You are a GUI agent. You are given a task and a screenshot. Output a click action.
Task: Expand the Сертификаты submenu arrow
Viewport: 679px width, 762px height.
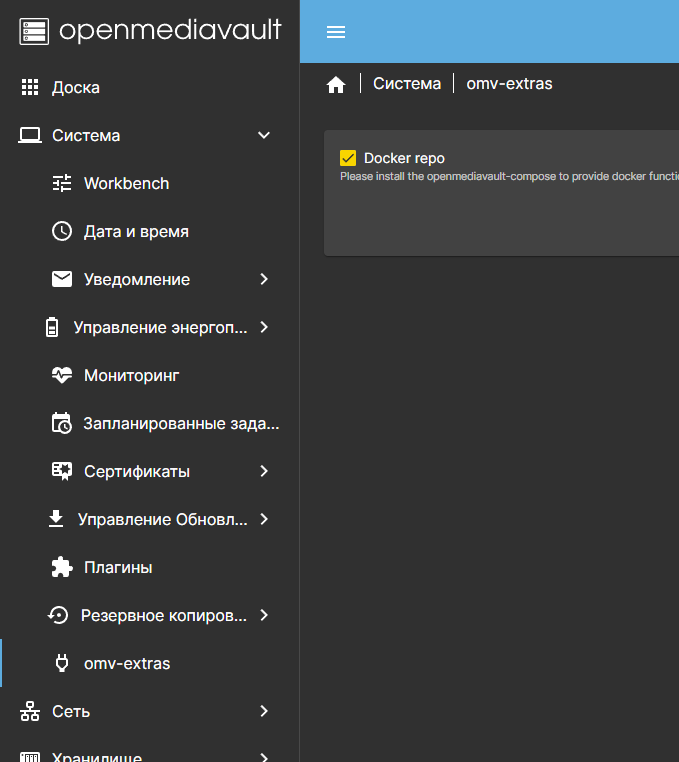(x=264, y=471)
